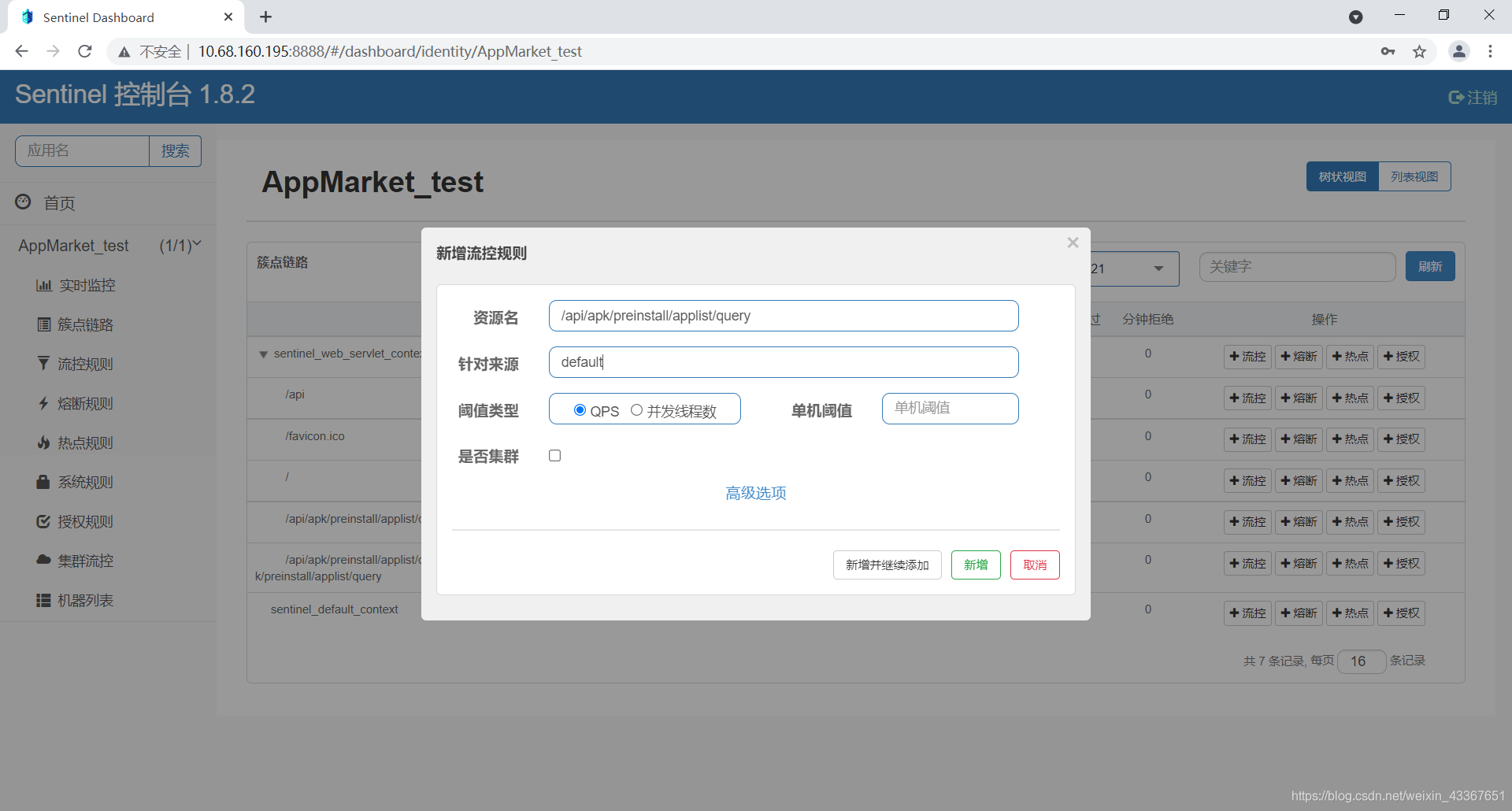
Task: Click +熔断 in sentinel_web_servlet_context row
Action: (1299, 357)
